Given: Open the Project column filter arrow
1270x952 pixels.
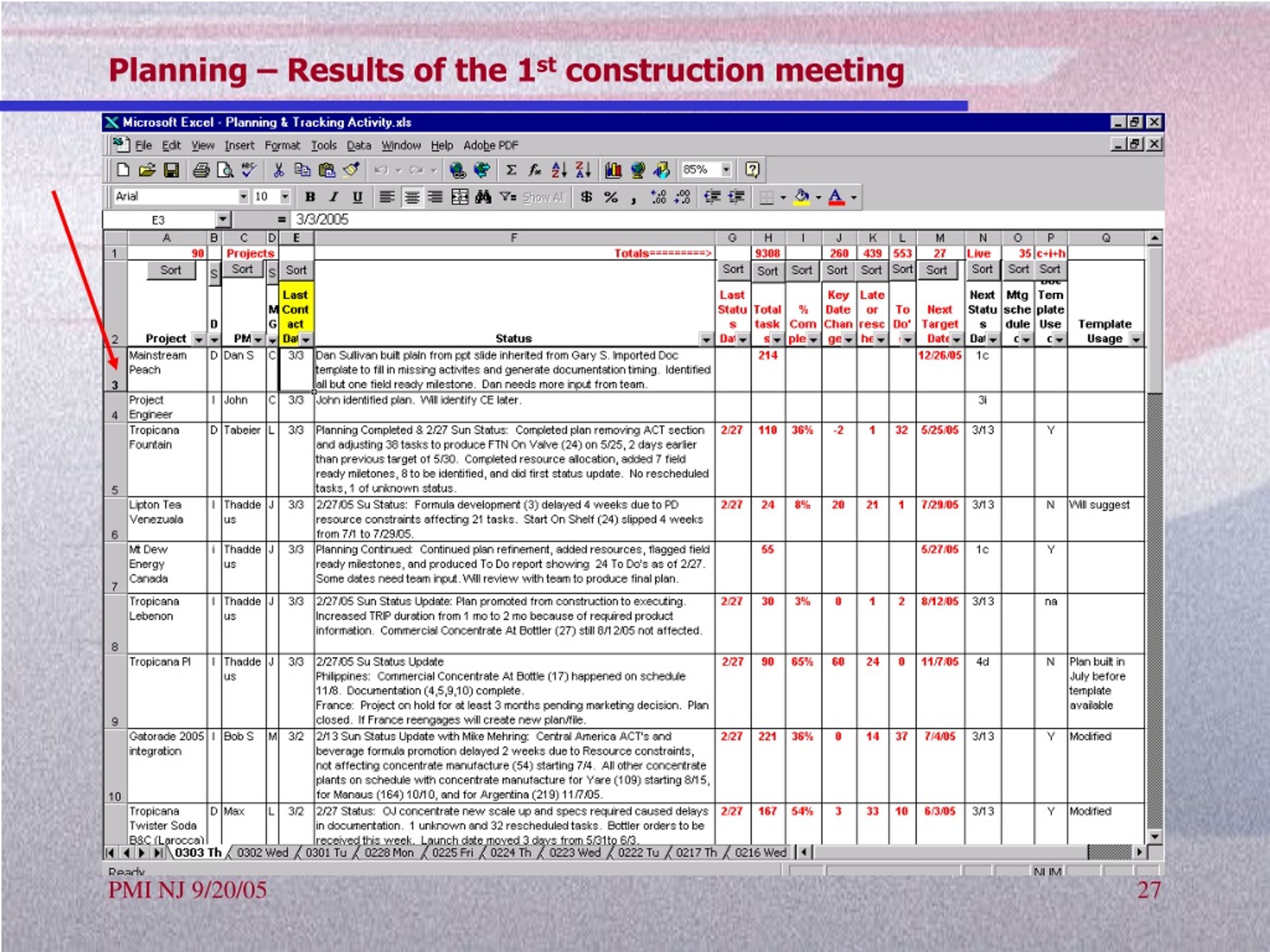Looking at the screenshot, I should coord(198,340).
